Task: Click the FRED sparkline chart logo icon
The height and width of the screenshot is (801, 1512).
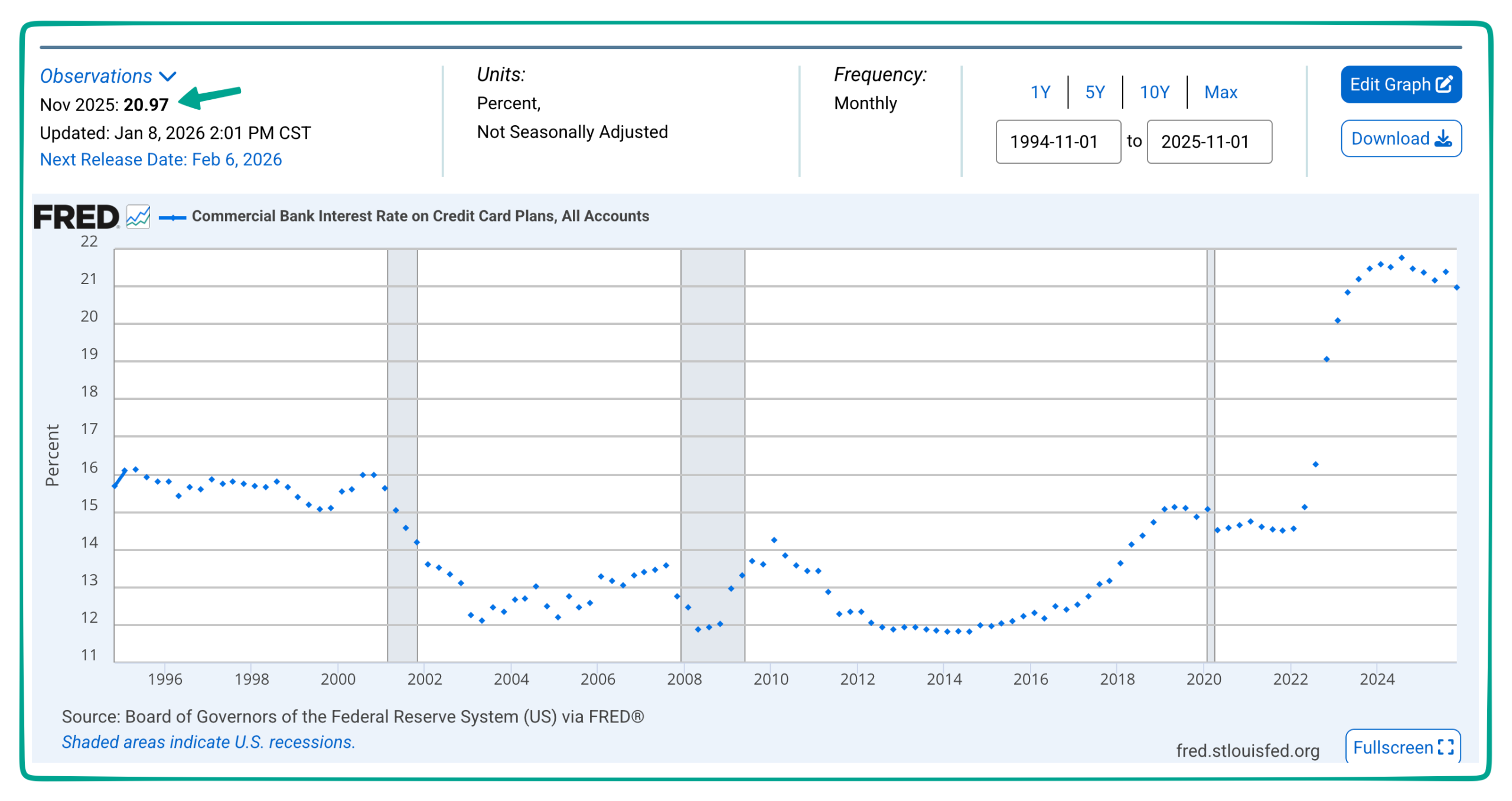Action: pyautogui.click(x=138, y=216)
